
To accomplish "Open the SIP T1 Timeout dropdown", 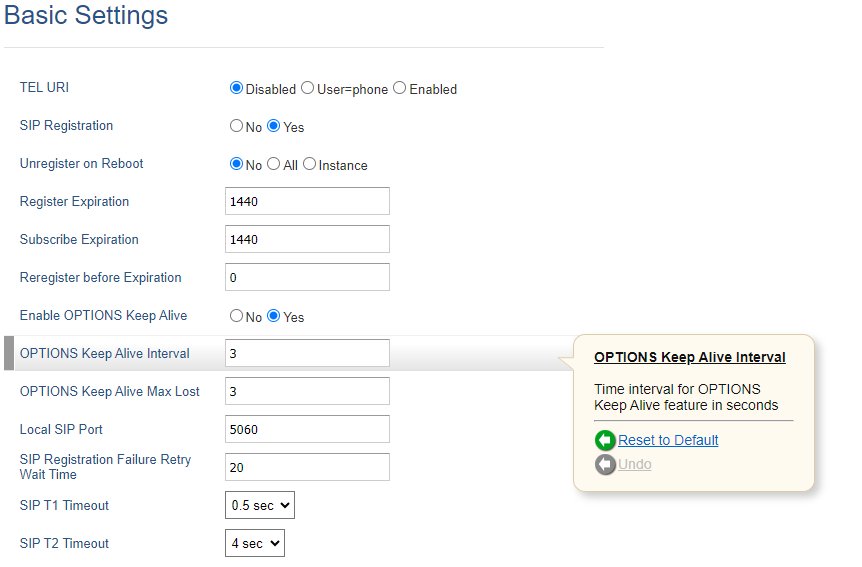I will [260, 505].
